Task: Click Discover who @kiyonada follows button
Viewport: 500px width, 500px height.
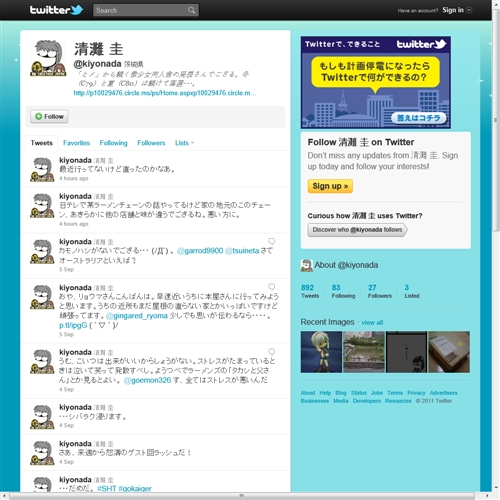Action: pos(357,230)
